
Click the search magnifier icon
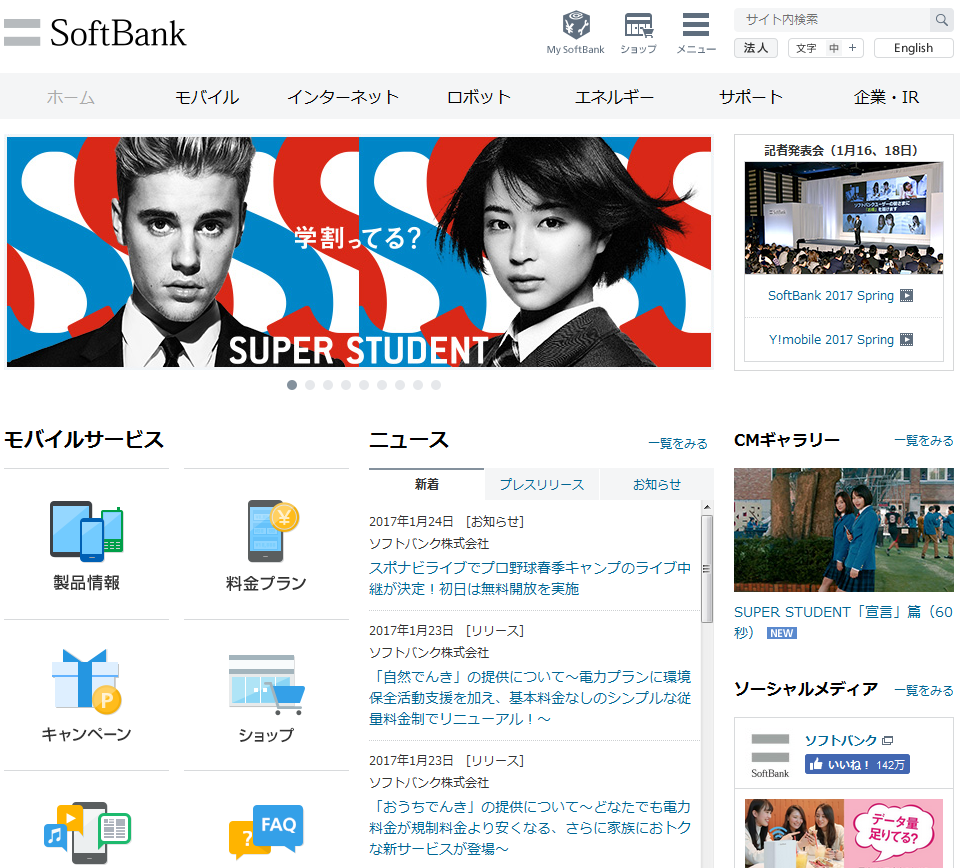pyautogui.click(x=941, y=20)
